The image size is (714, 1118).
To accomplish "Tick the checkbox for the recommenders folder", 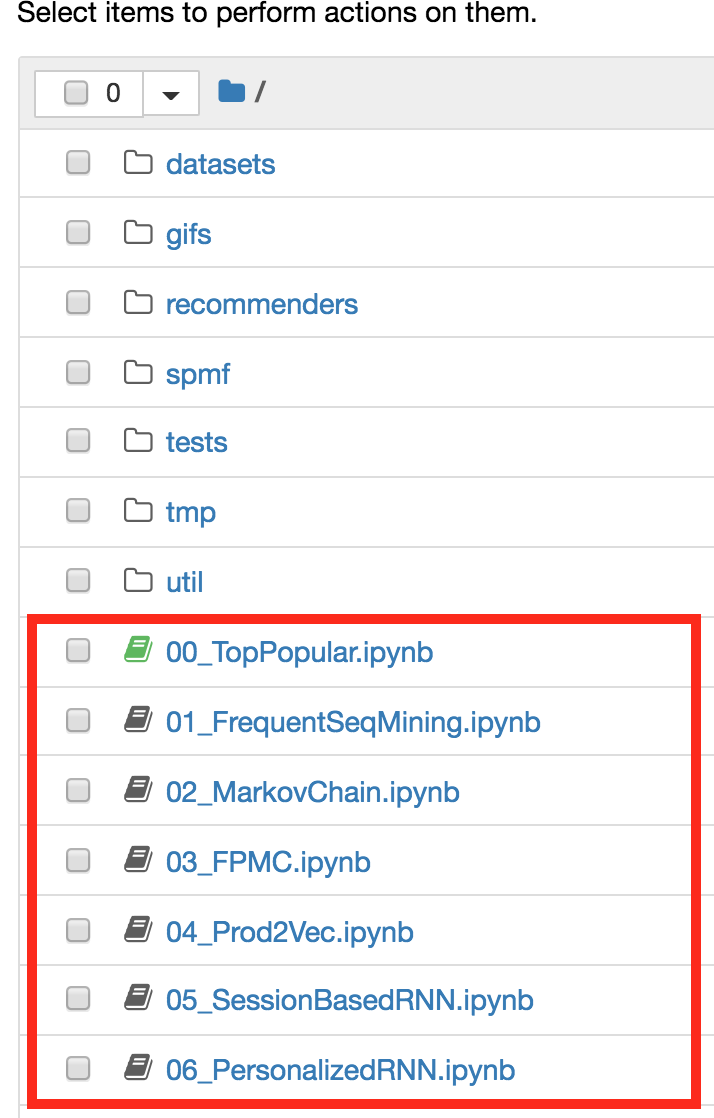I will [x=78, y=302].
